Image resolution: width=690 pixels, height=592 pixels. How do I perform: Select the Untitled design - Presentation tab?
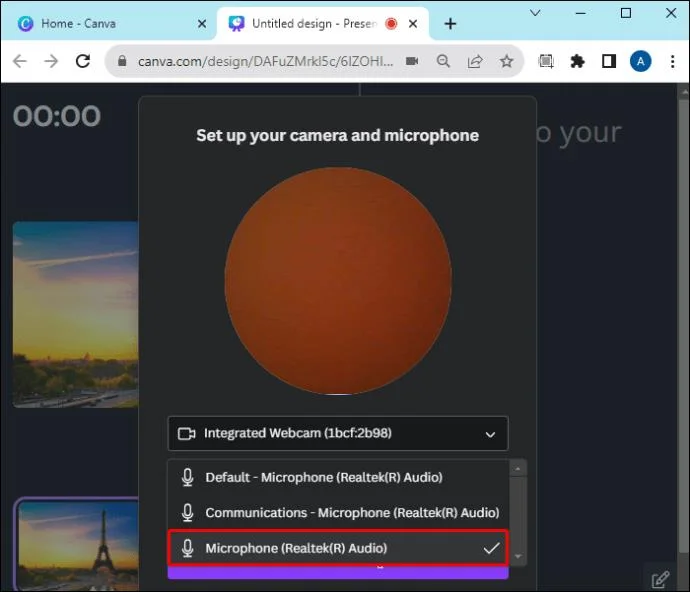(x=323, y=23)
